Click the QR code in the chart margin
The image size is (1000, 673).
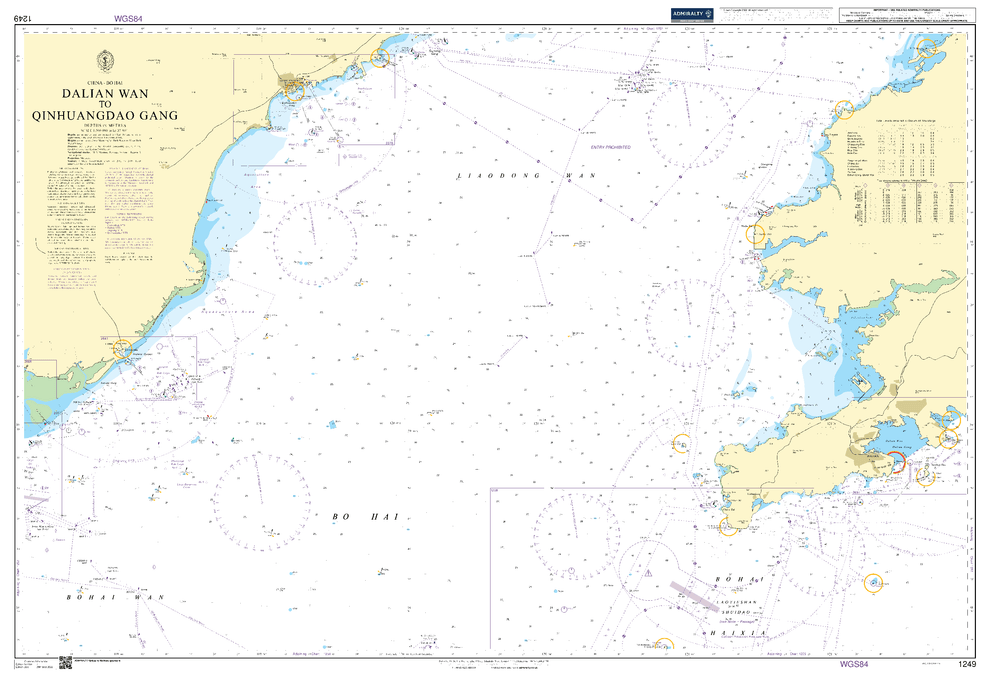[x=66, y=663]
